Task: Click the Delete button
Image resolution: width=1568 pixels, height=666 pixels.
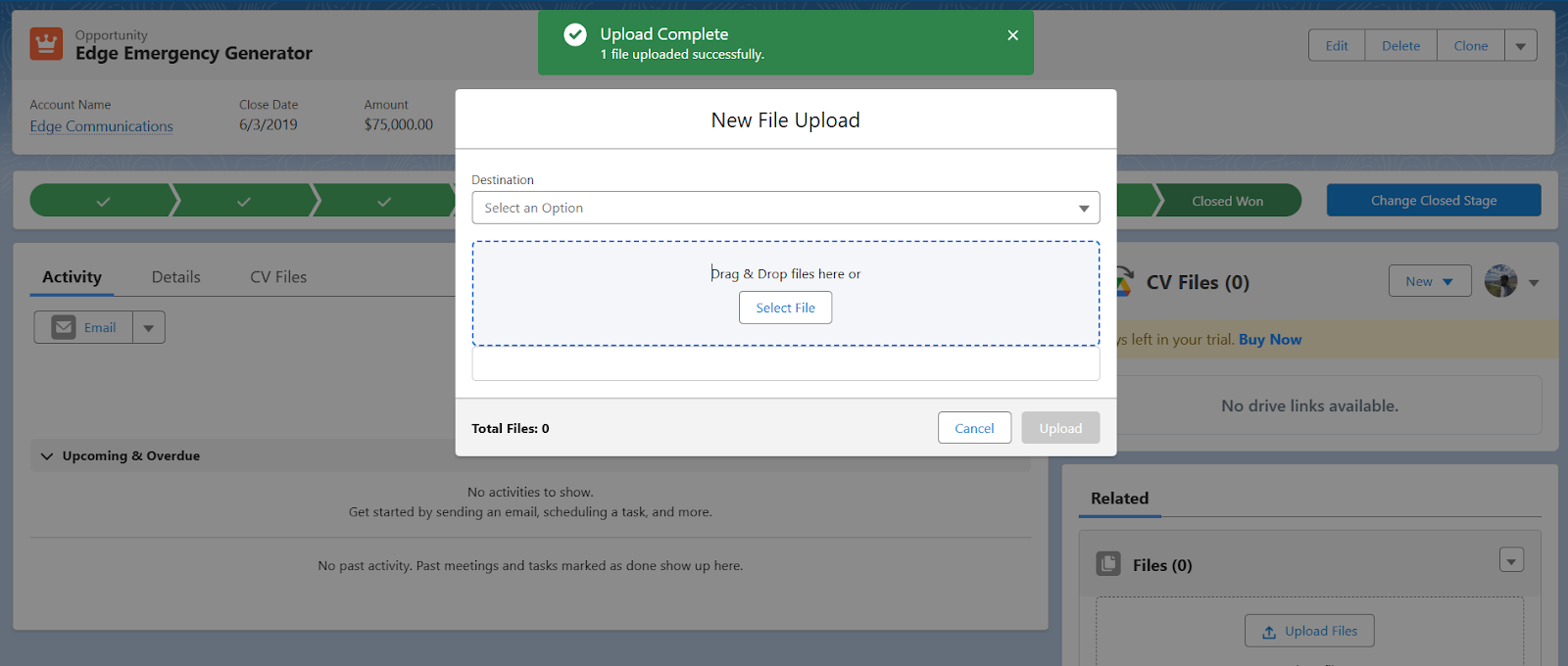Action: click(1400, 45)
